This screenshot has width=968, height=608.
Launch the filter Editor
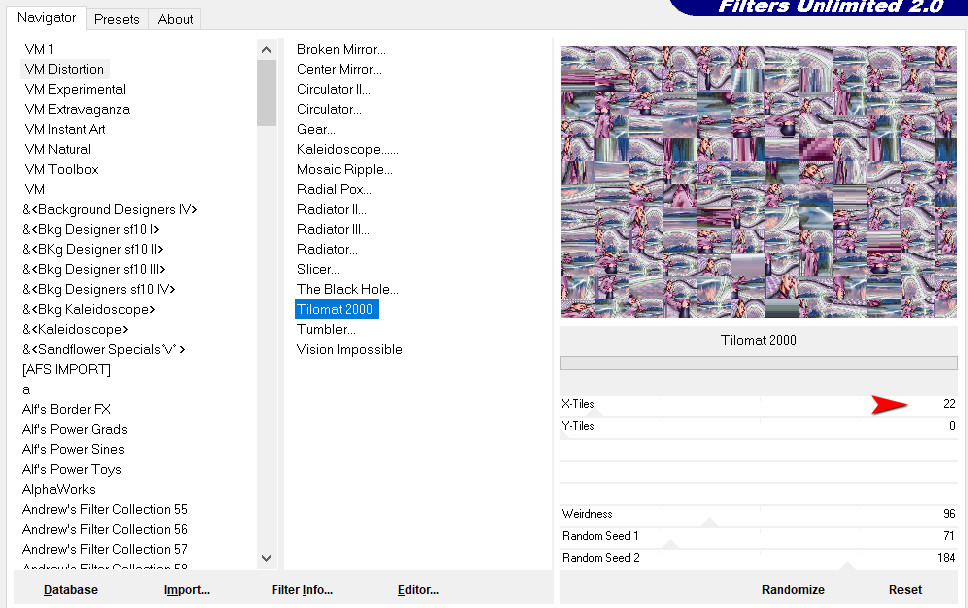[x=418, y=589]
